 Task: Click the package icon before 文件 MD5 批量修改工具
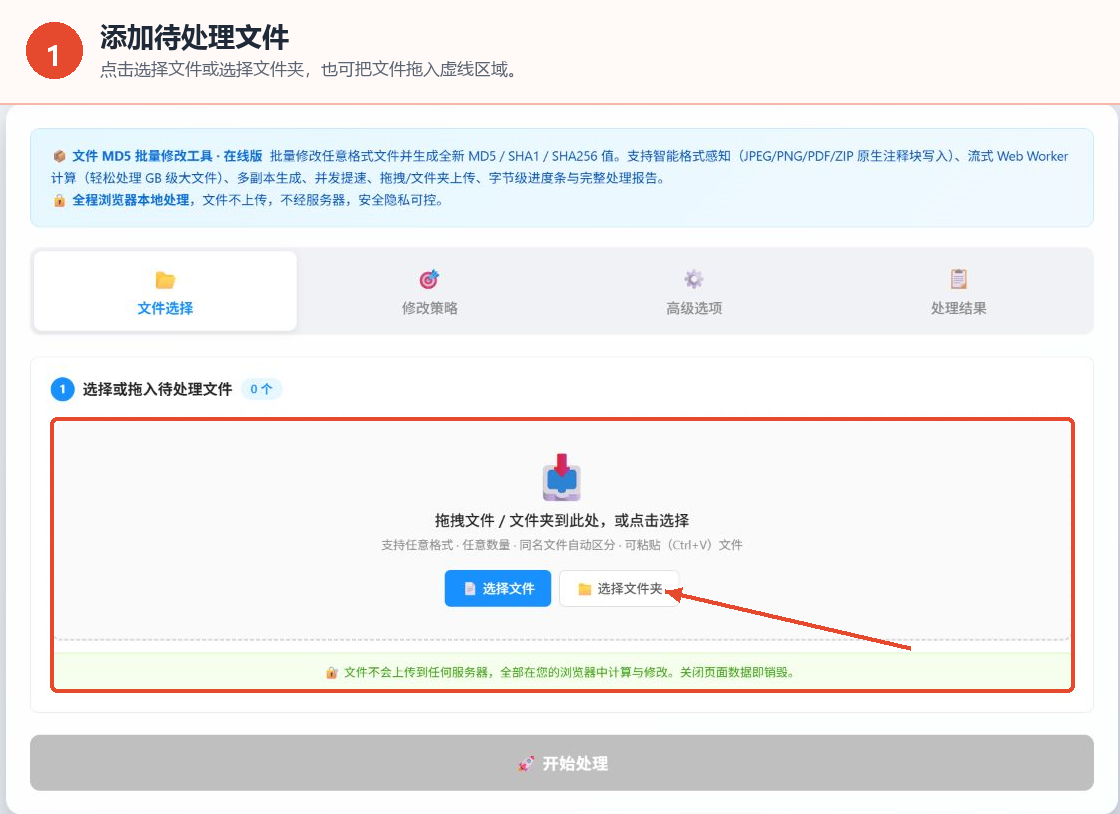coord(59,156)
